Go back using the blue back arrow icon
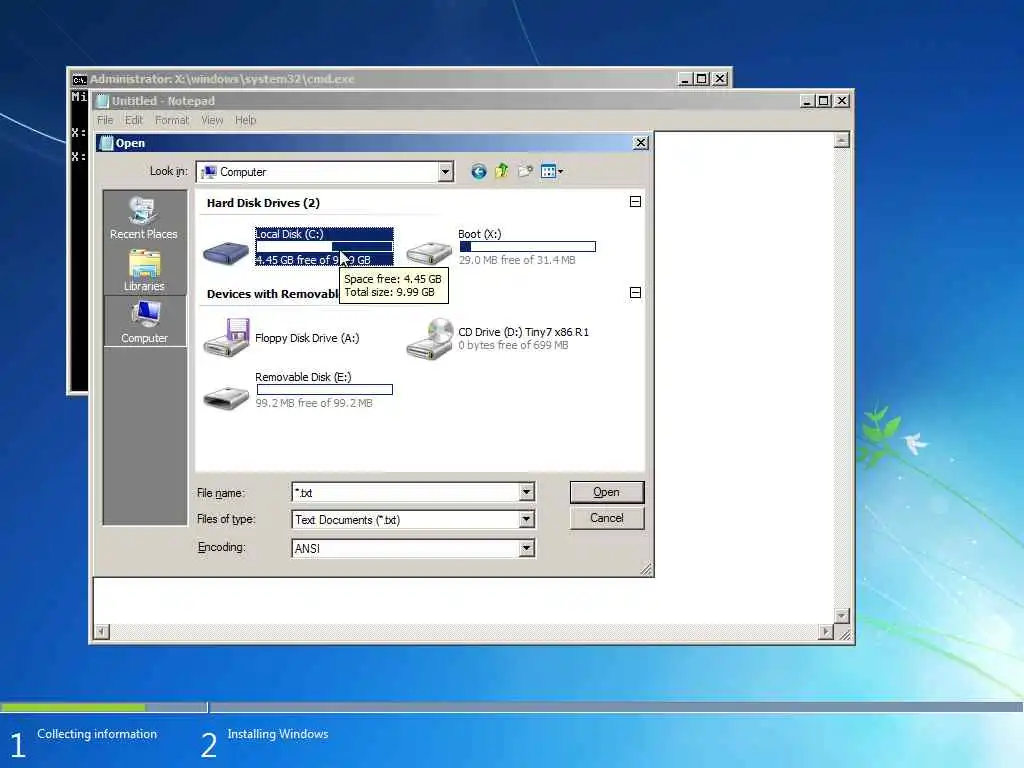This screenshot has width=1024, height=768. tap(479, 172)
